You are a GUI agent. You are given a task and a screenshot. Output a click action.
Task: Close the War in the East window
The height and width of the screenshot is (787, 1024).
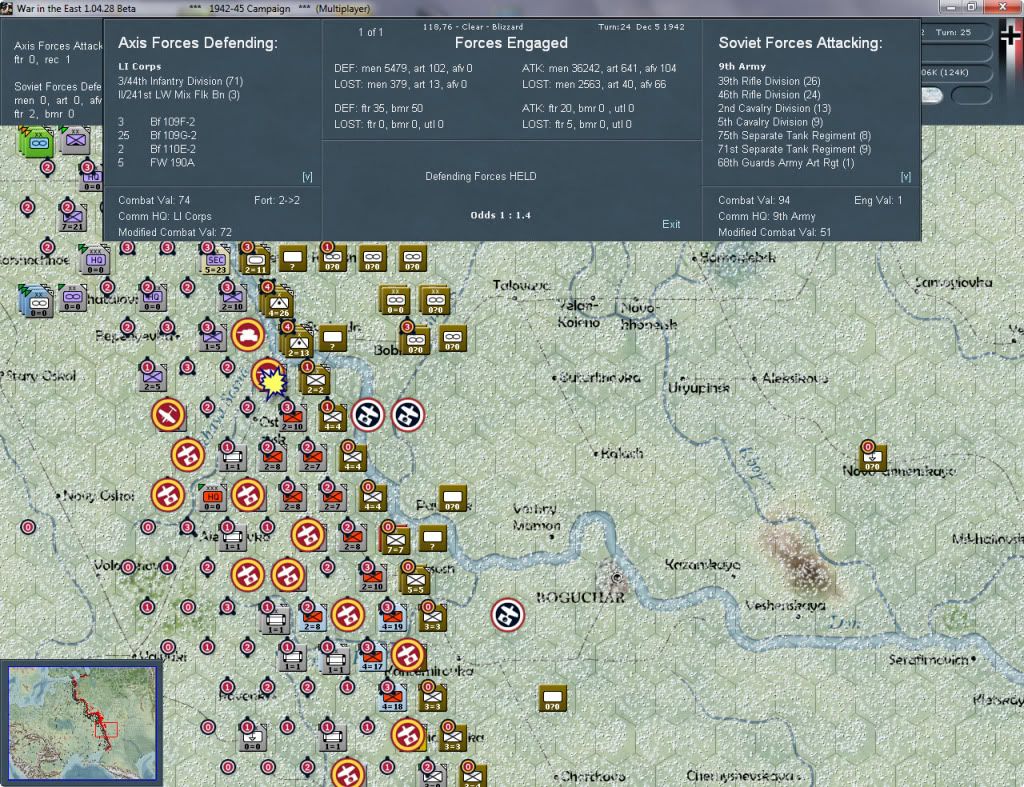click(1002, 7)
